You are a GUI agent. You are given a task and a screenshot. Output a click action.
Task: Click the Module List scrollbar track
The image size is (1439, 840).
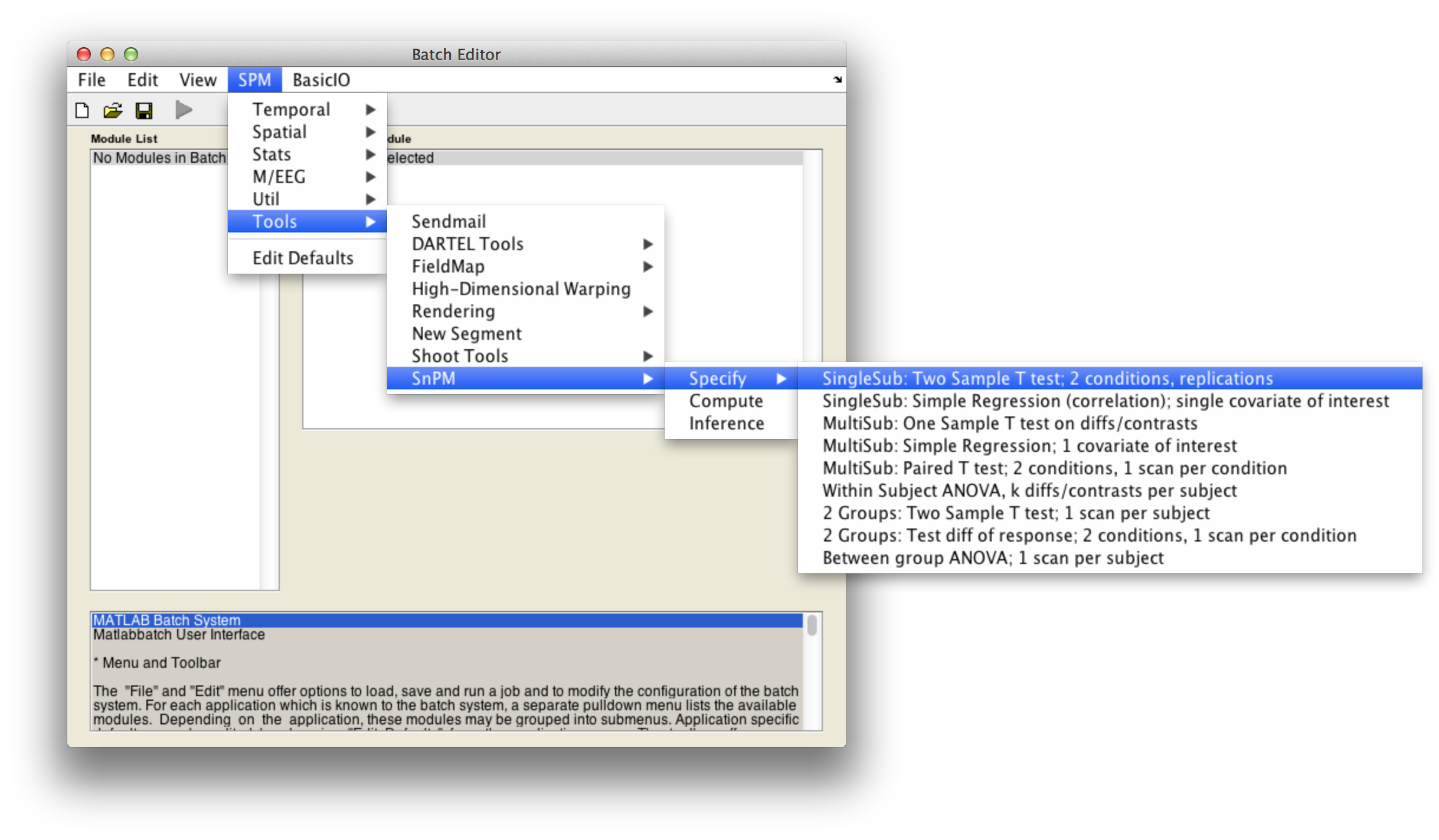[269, 431]
